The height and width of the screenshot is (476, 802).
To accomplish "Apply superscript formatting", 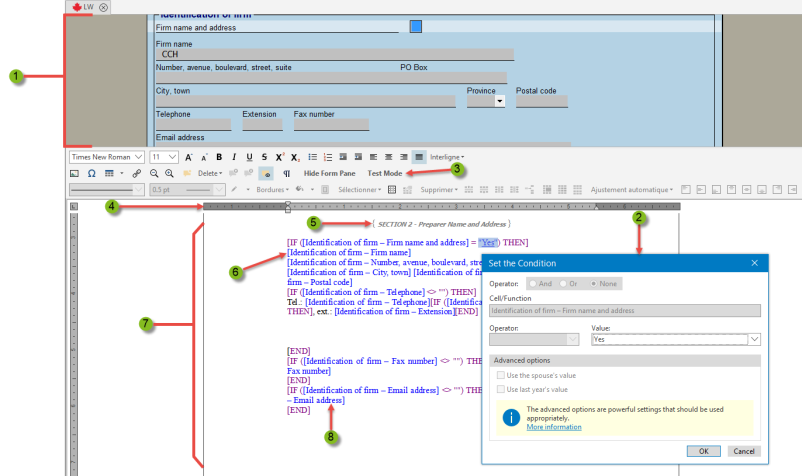I will pyautogui.click(x=280, y=157).
